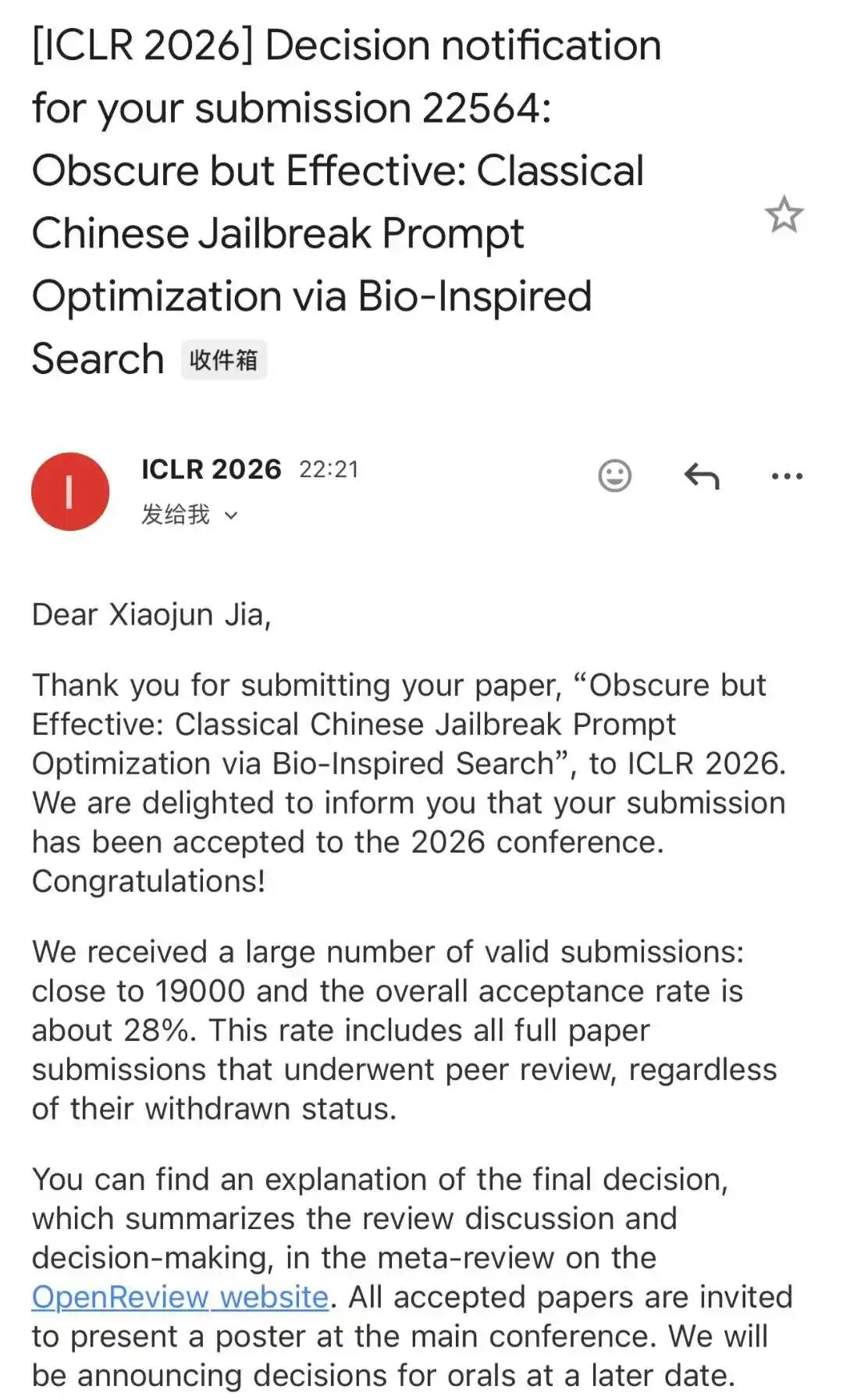Tap the 发给我 recipient text

(176, 515)
